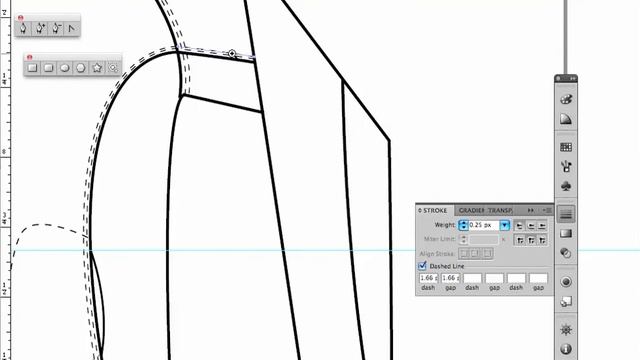Click the first dash value field
Screen dimensions: 640x360
pyautogui.click(x=428, y=278)
